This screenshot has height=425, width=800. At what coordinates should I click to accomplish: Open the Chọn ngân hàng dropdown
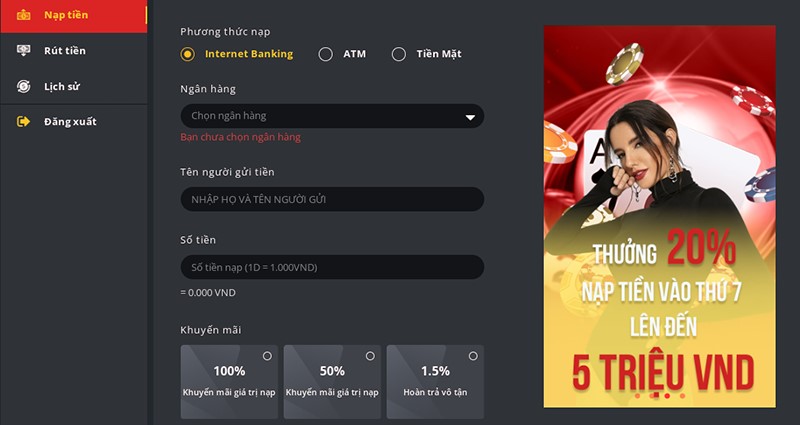coord(332,116)
